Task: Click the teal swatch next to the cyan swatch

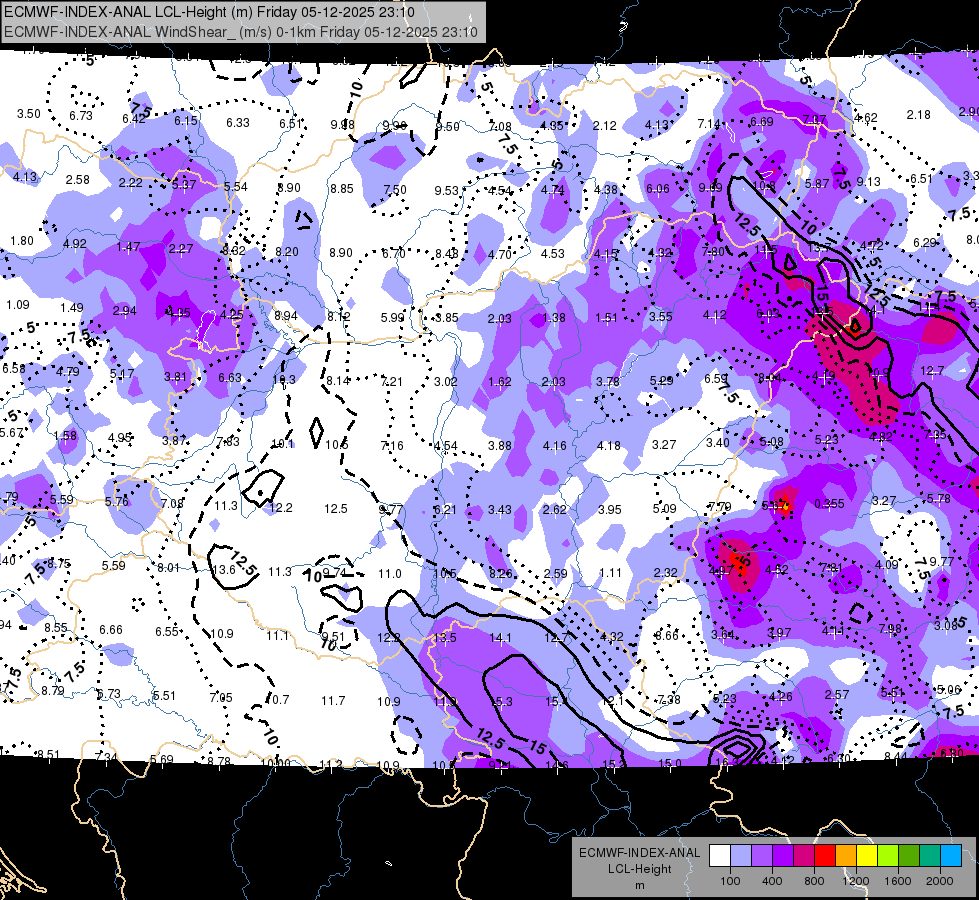Action: pyautogui.click(x=930, y=855)
